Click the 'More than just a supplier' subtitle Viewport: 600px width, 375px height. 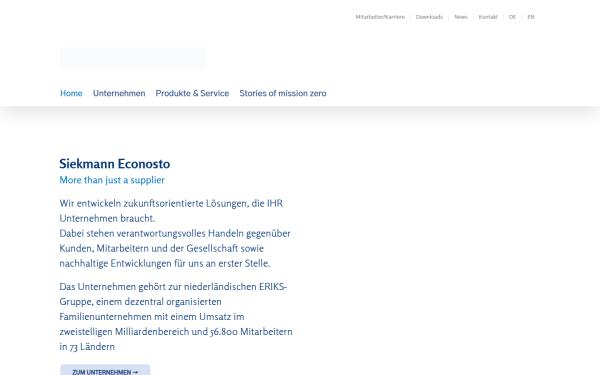[x=112, y=180]
